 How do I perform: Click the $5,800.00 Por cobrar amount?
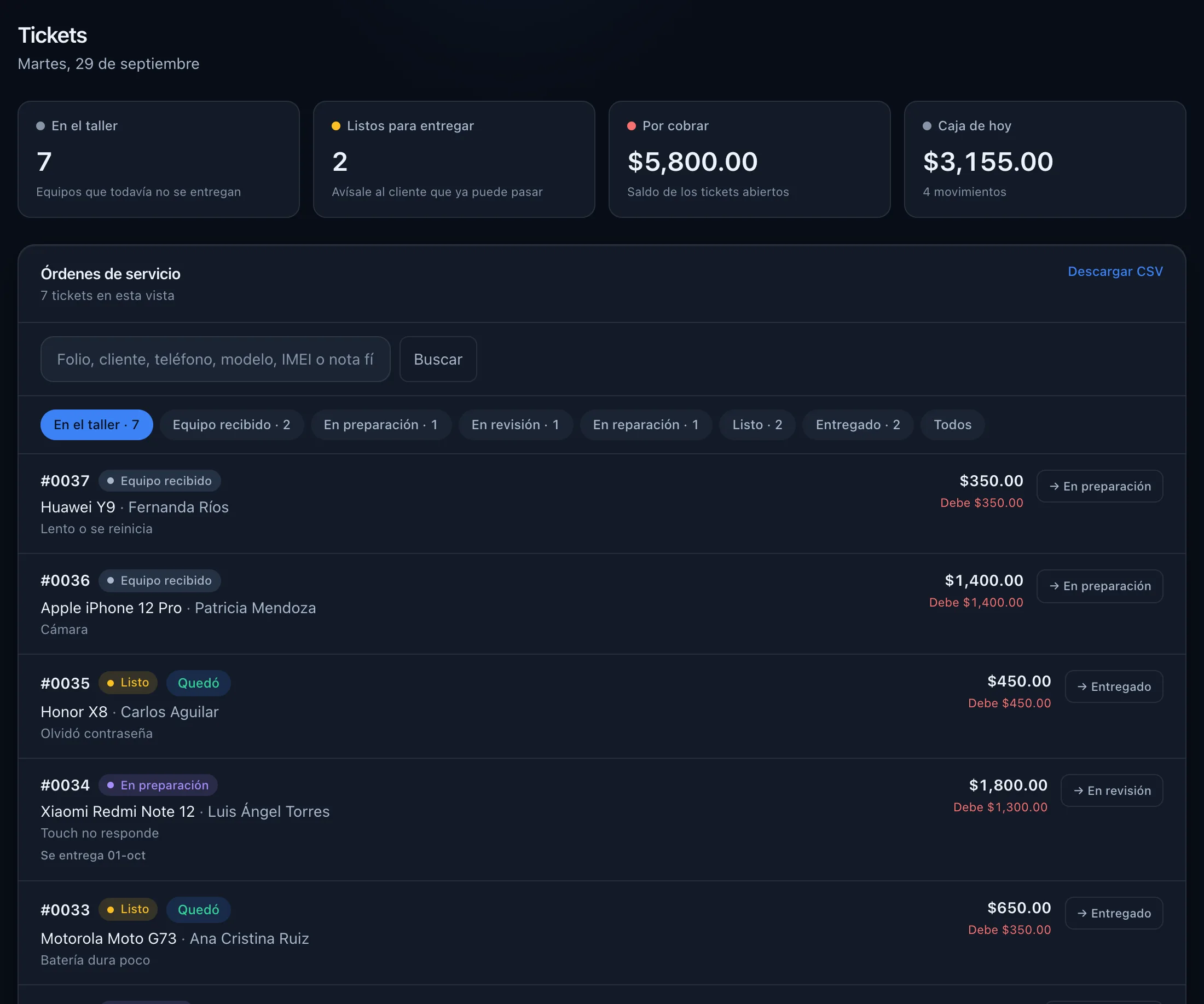point(693,161)
